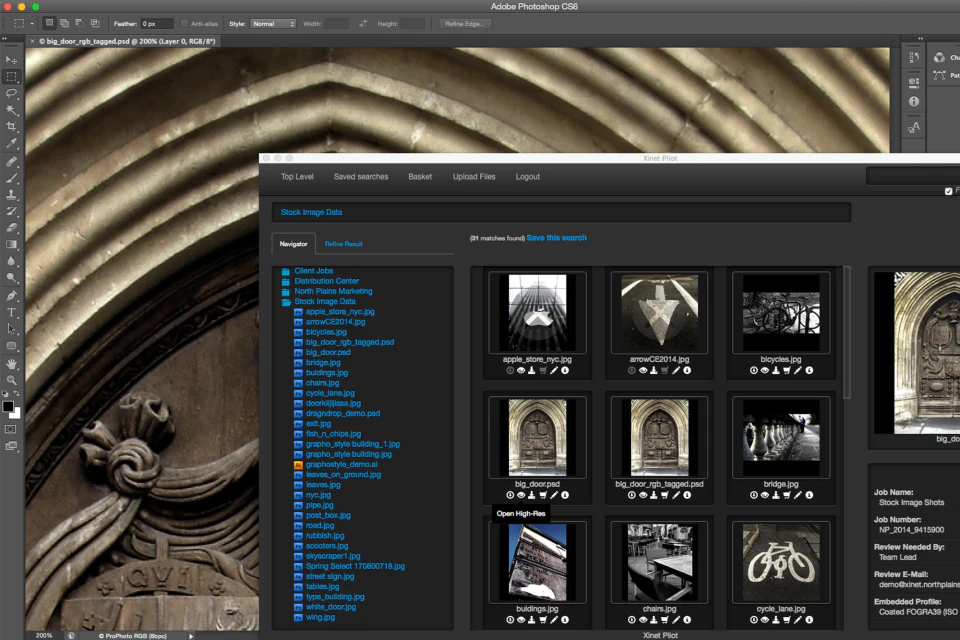This screenshot has height=640, width=960.
Task: Toggle Quick Mask mode in the toolbox
Action: [x=11, y=429]
